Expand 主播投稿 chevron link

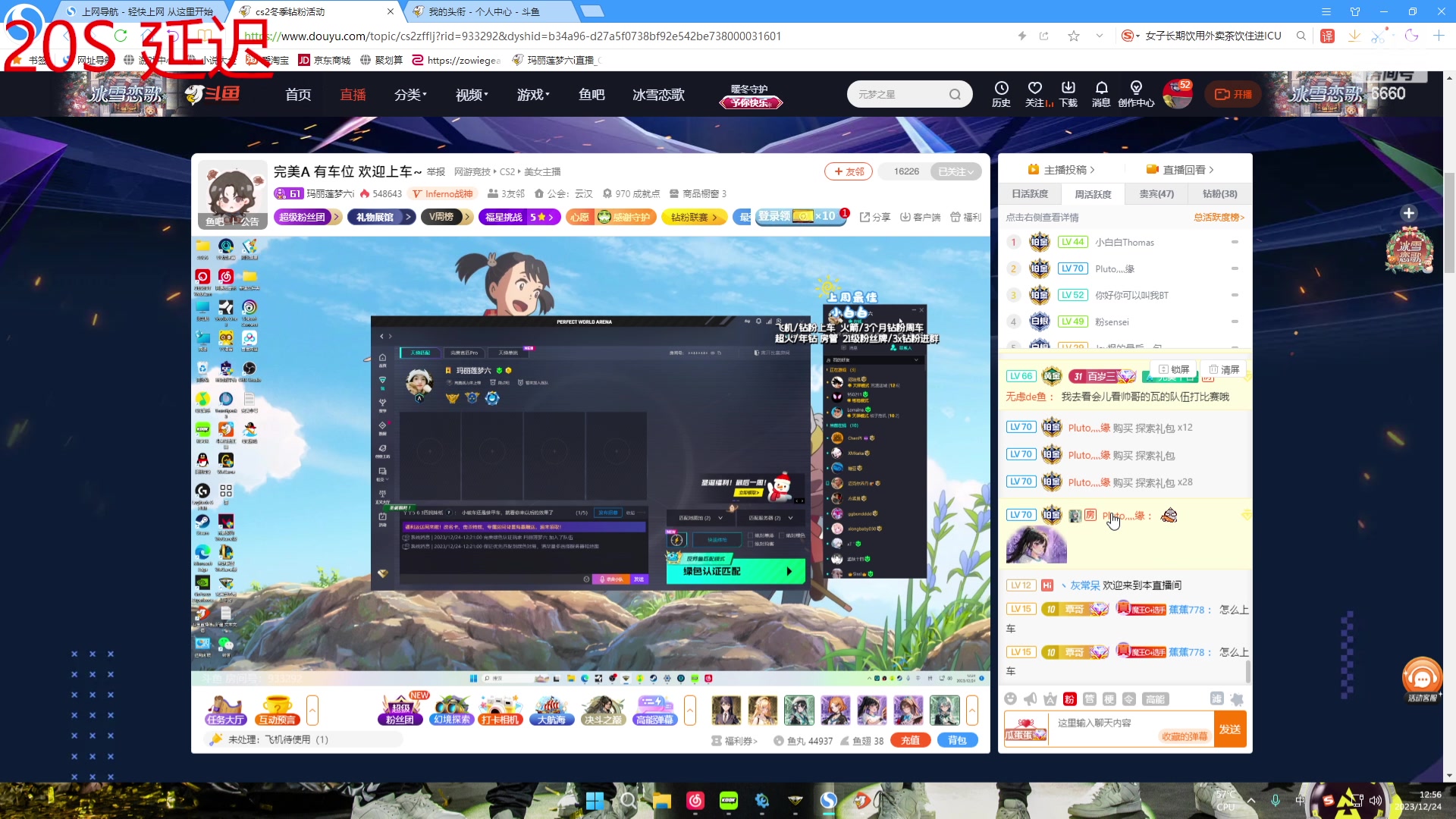pos(1061,170)
